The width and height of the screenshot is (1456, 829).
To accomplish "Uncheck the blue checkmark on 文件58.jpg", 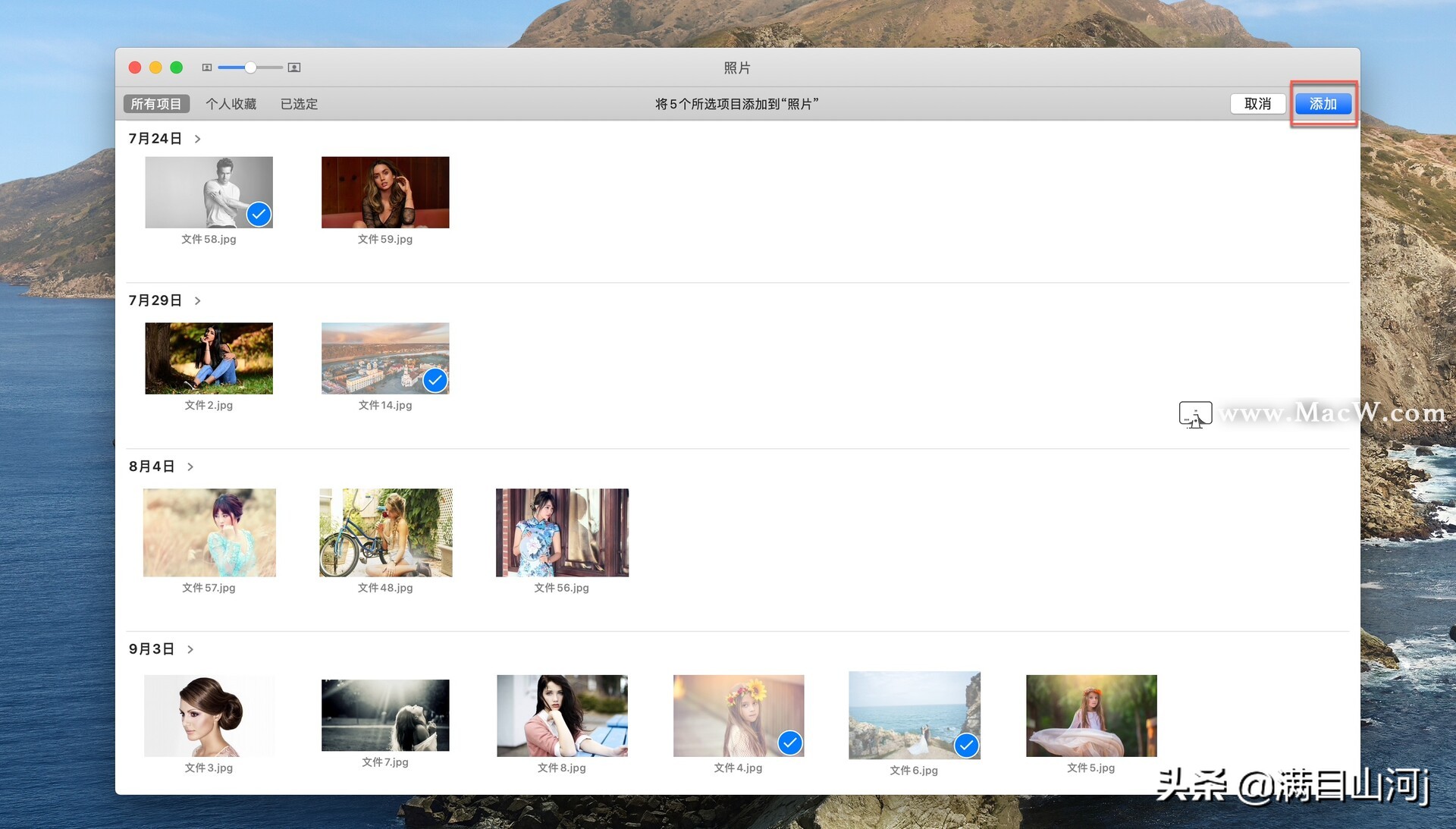I will click(x=259, y=215).
